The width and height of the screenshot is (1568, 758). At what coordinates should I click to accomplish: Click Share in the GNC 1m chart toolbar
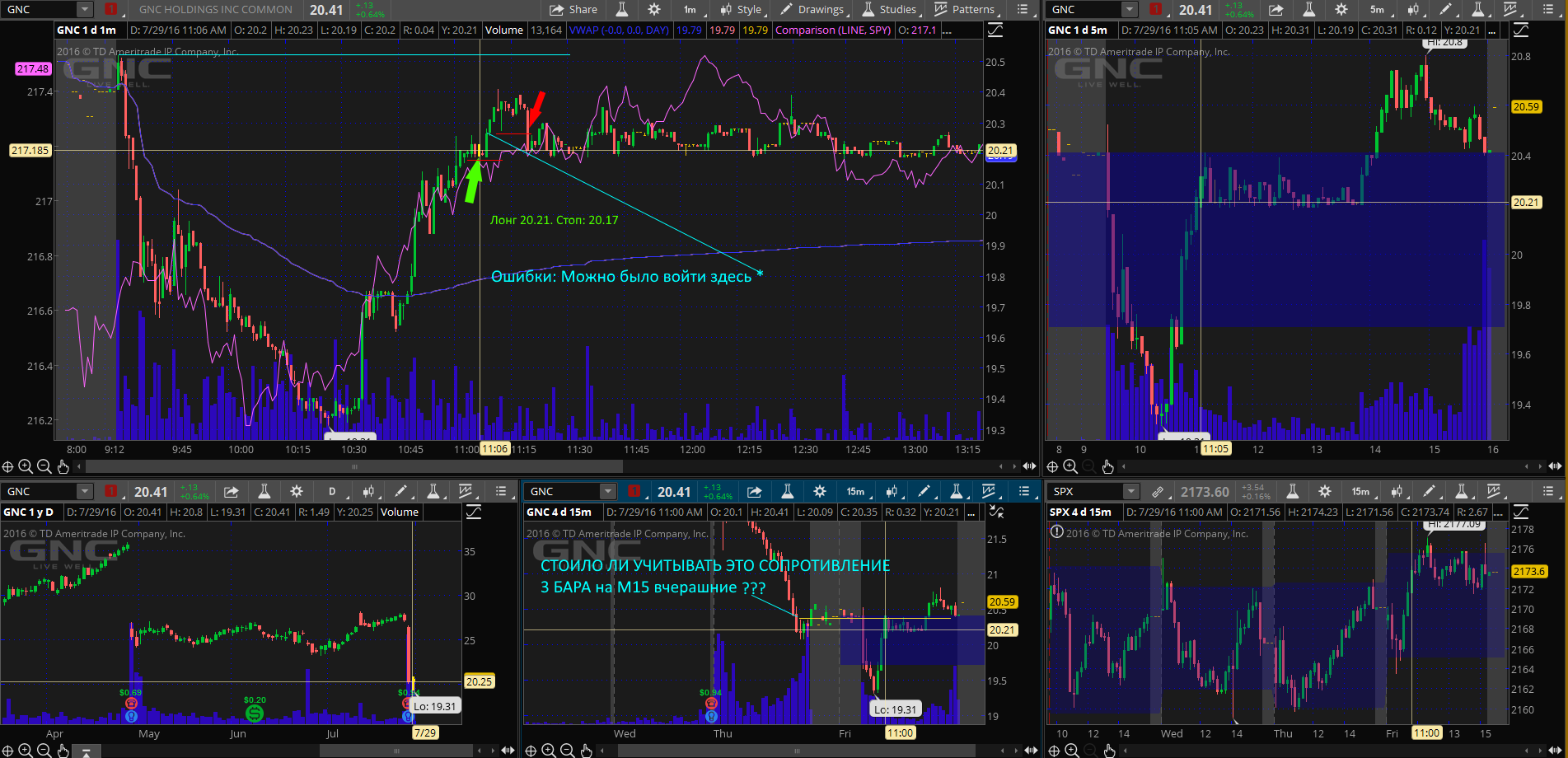[x=573, y=10]
